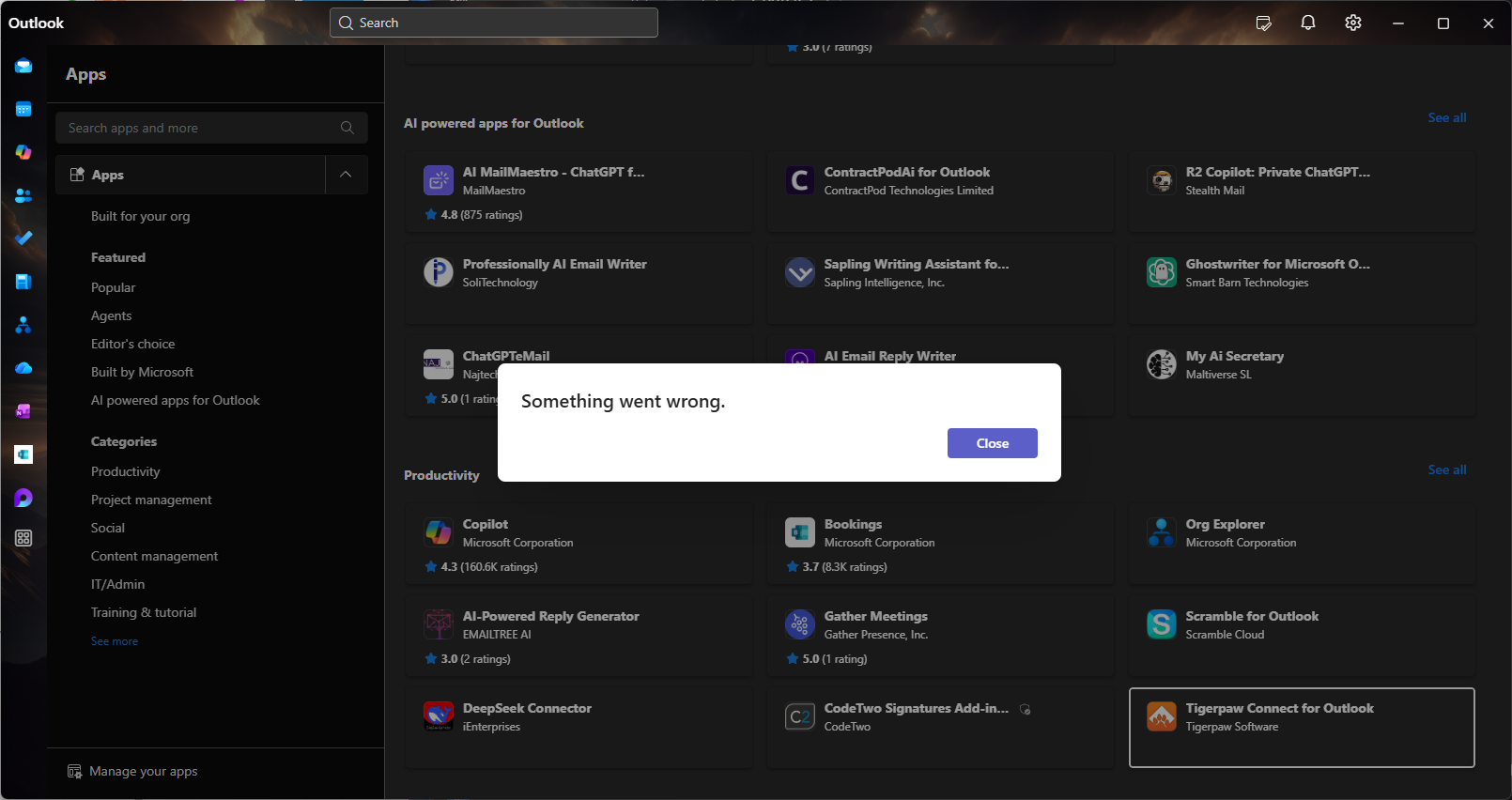
Task: Open the My Day calendar-check icon
Action: [x=1263, y=23]
